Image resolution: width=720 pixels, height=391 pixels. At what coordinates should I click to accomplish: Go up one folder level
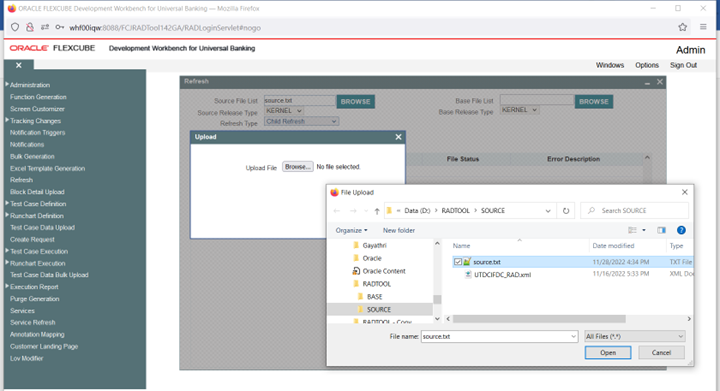[x=377, y=211]
